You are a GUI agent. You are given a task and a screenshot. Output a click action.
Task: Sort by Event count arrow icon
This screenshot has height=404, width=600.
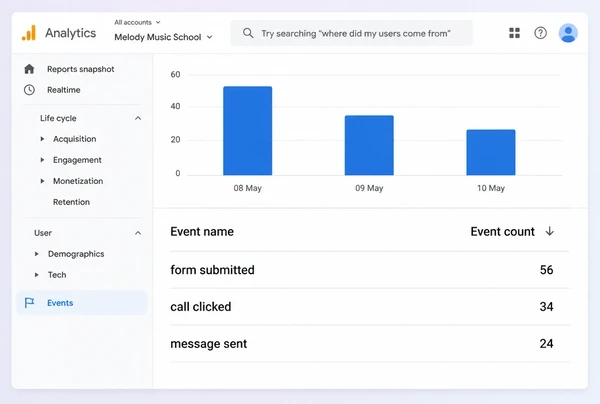tap(549, 231)
